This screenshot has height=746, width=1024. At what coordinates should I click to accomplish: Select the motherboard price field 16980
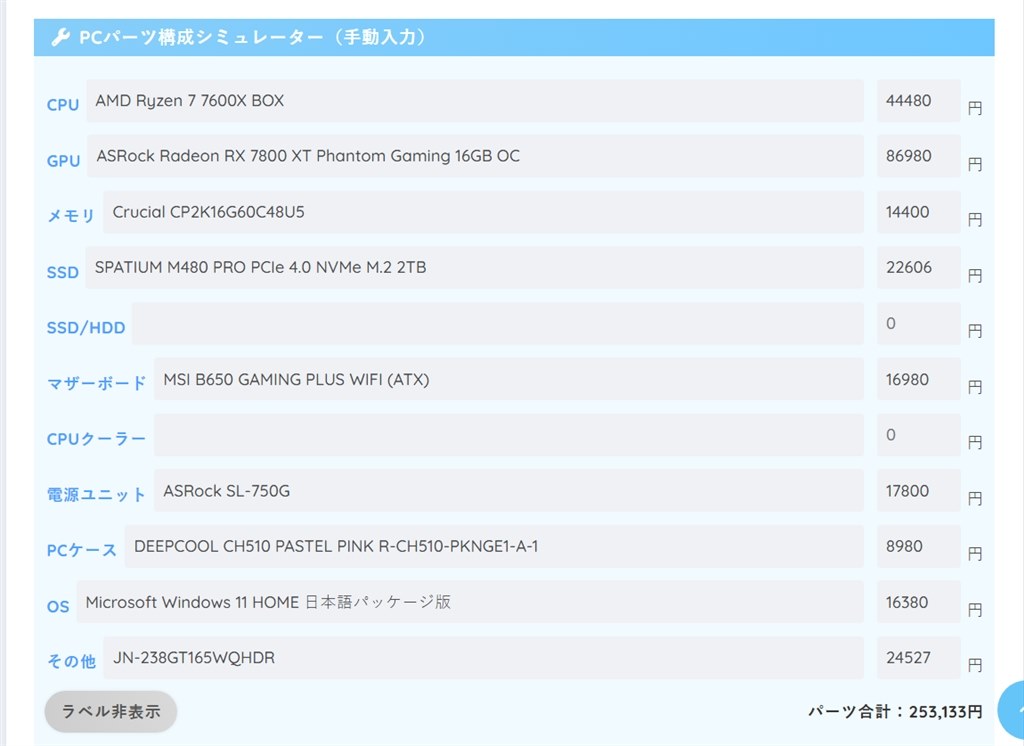pyautogui.click(x=918, y=380)
